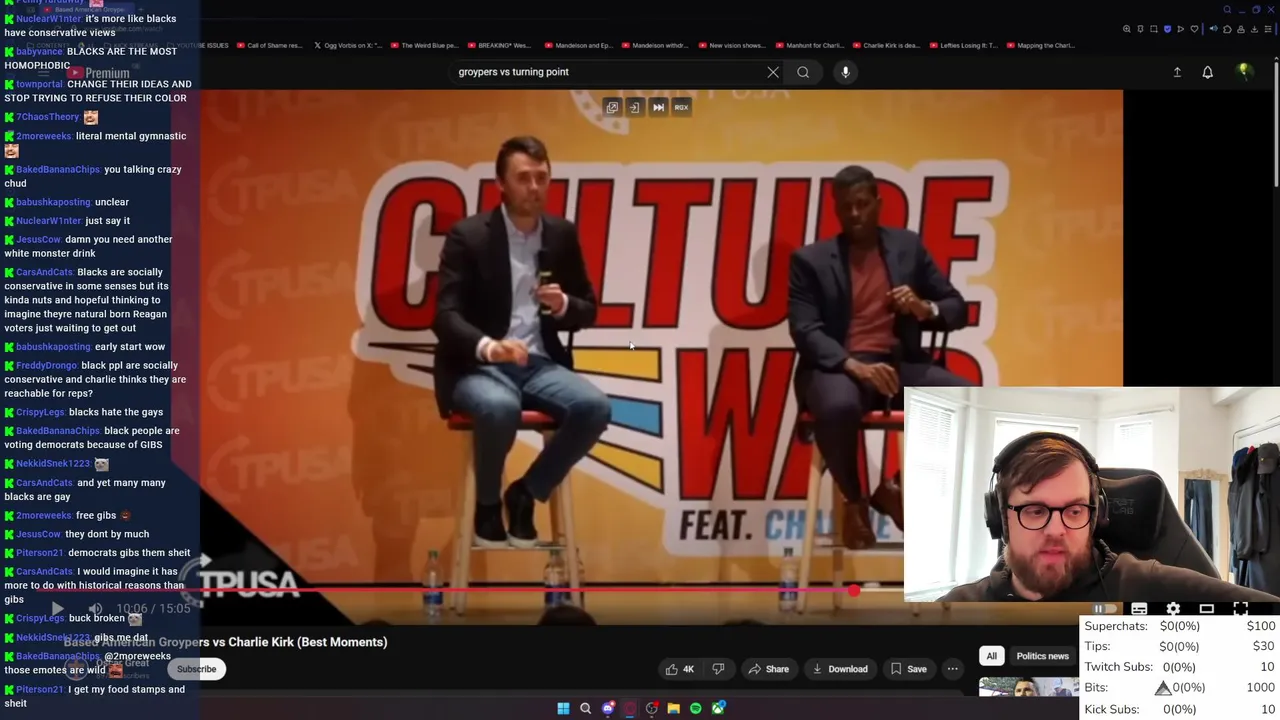Image resolution: width=1280 pixels, height=720 pixels.
Task: Start voice search with microphone icon
Action: [845, 72]
